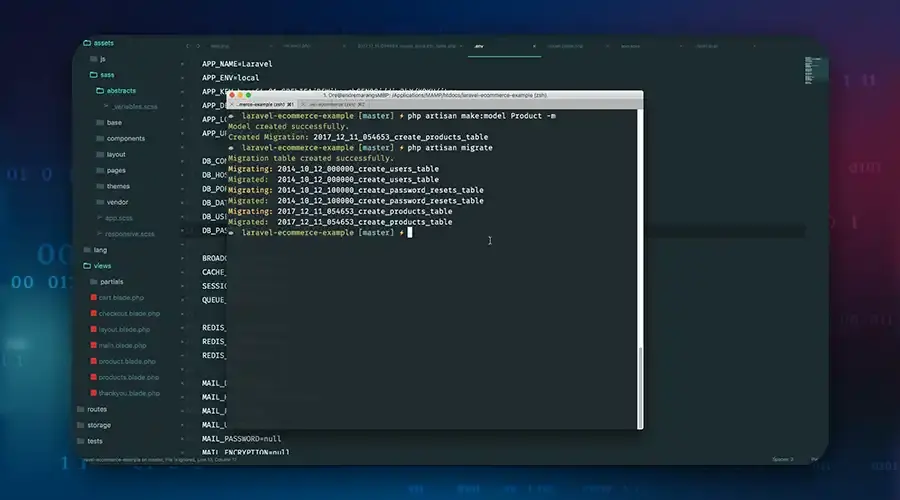Open checkout.blade.php via its red file icon
The image size is (900, 500).
coord(94,314)
